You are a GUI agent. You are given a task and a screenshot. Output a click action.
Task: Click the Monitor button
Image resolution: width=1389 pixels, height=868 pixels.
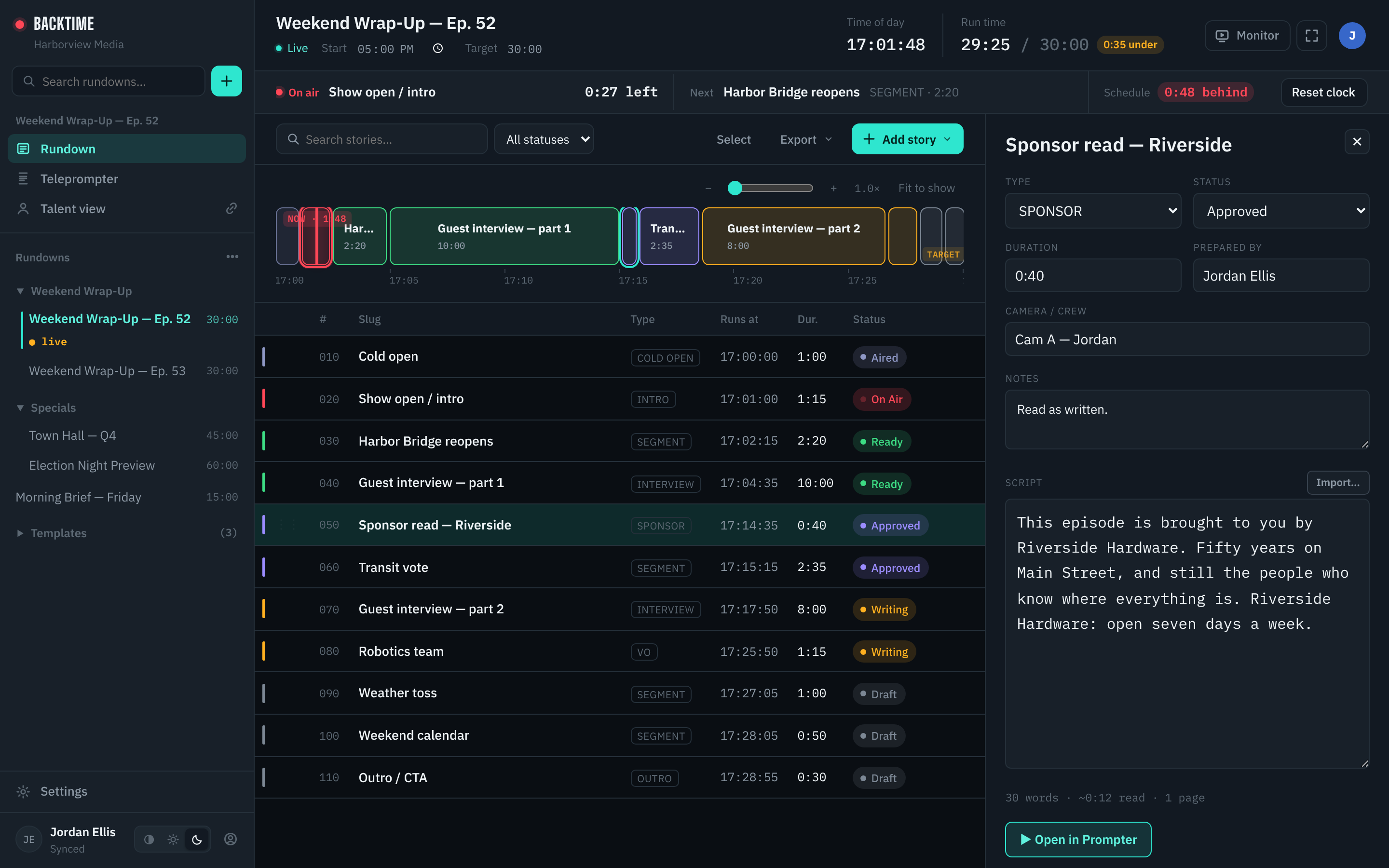coord(1247,36)
